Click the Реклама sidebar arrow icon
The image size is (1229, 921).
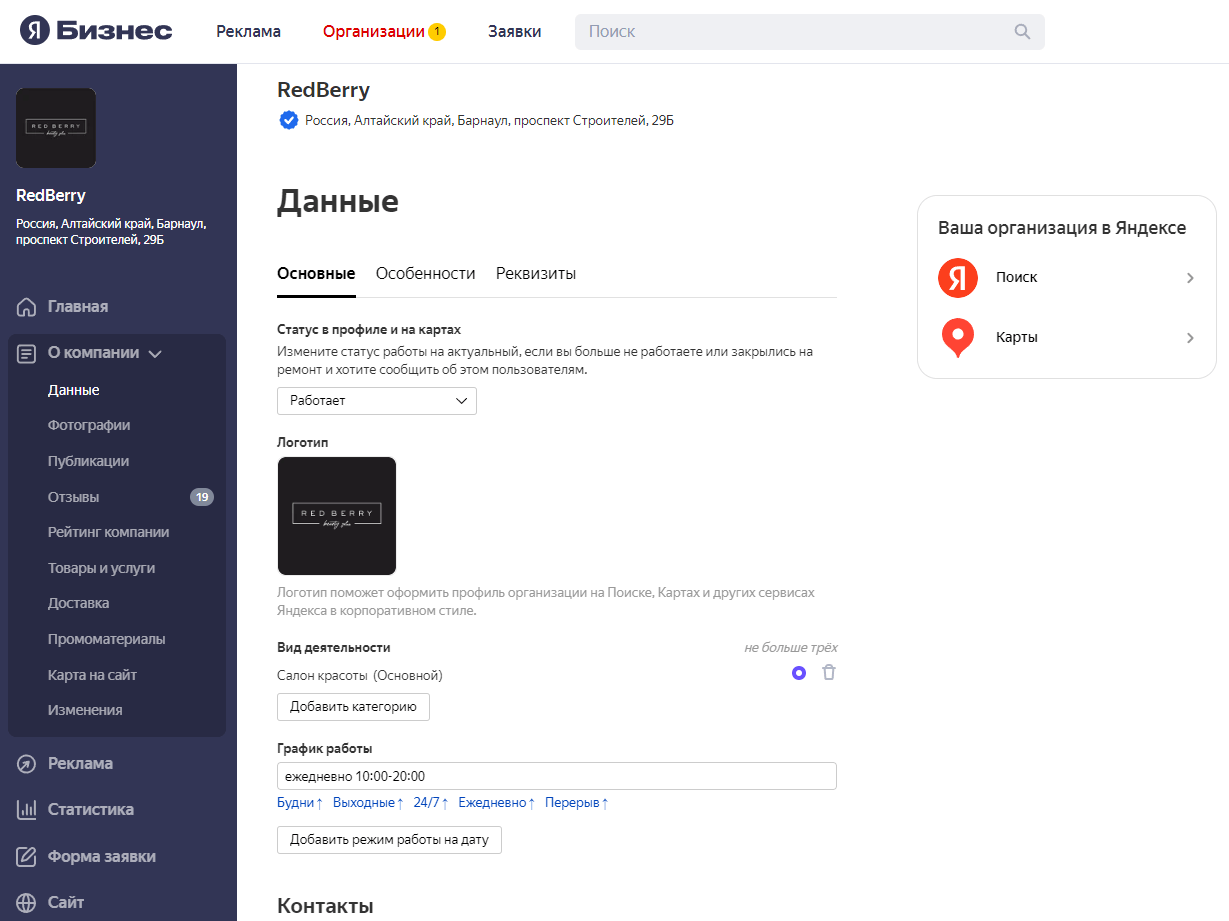pos(27,764)
